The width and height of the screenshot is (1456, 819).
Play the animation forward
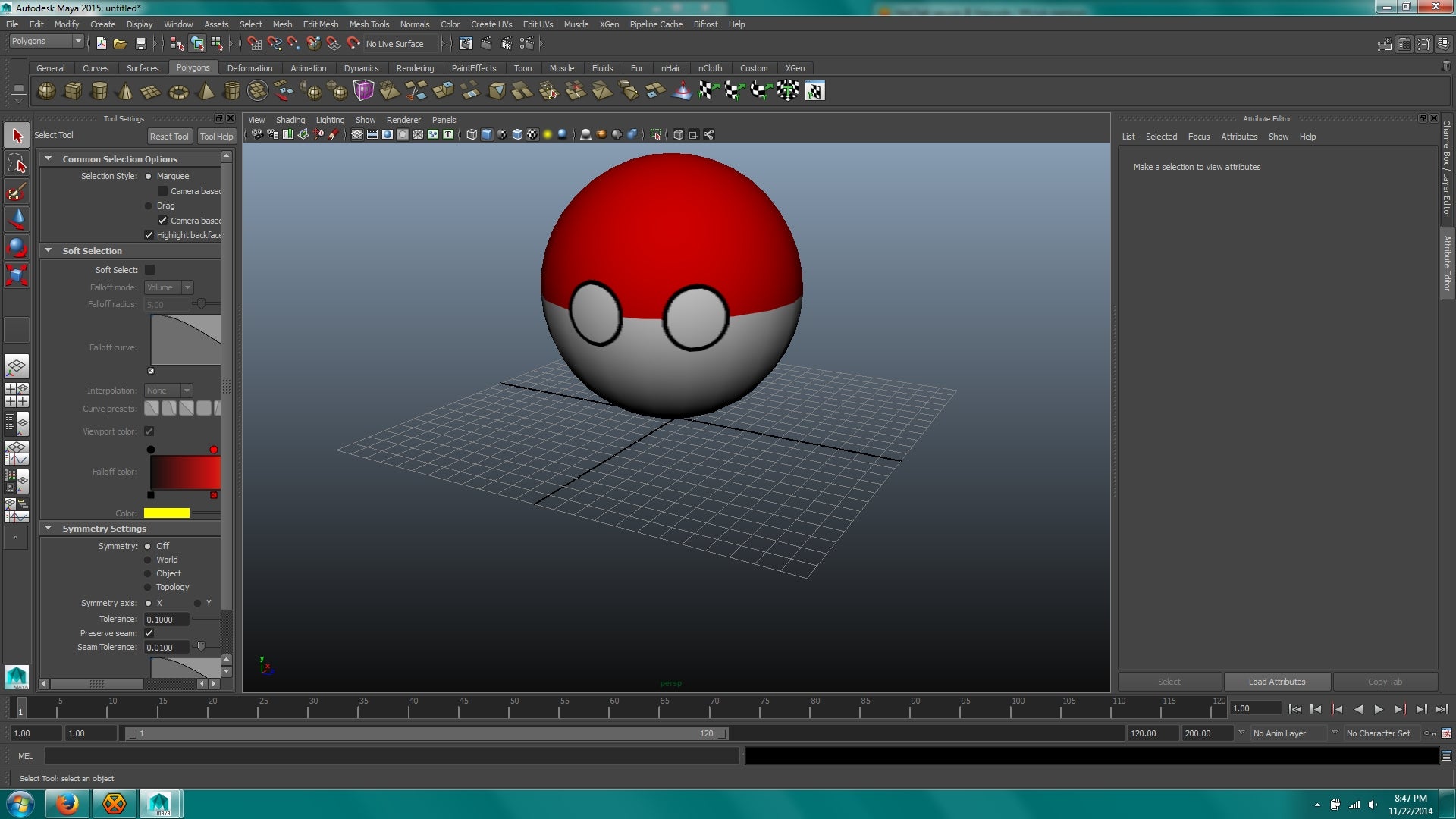tap(1379, 710)
